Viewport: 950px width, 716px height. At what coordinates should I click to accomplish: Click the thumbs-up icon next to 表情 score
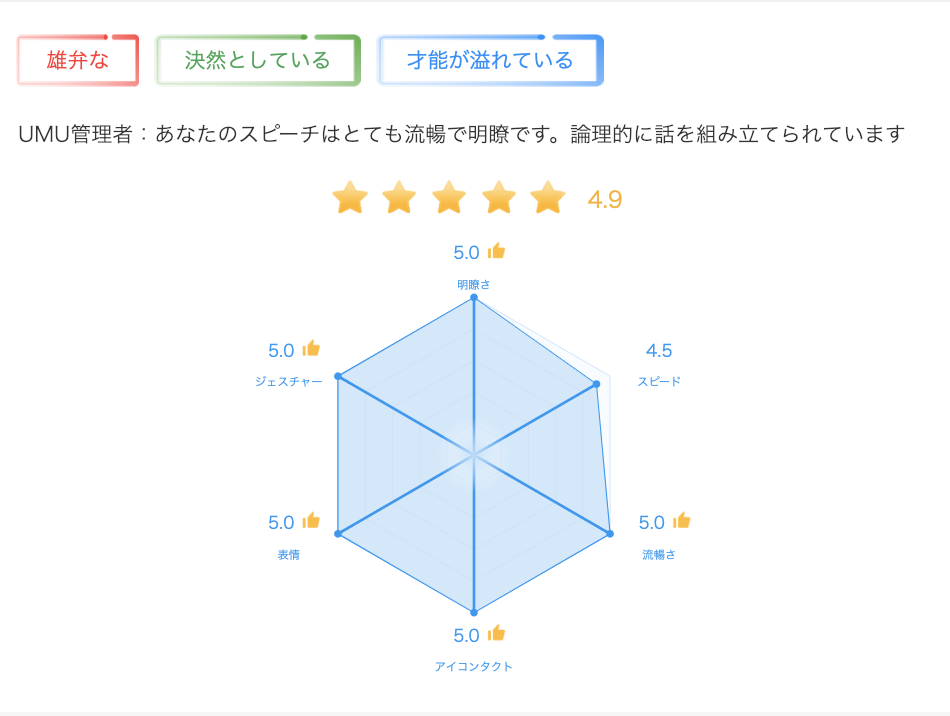coord(311,520)
